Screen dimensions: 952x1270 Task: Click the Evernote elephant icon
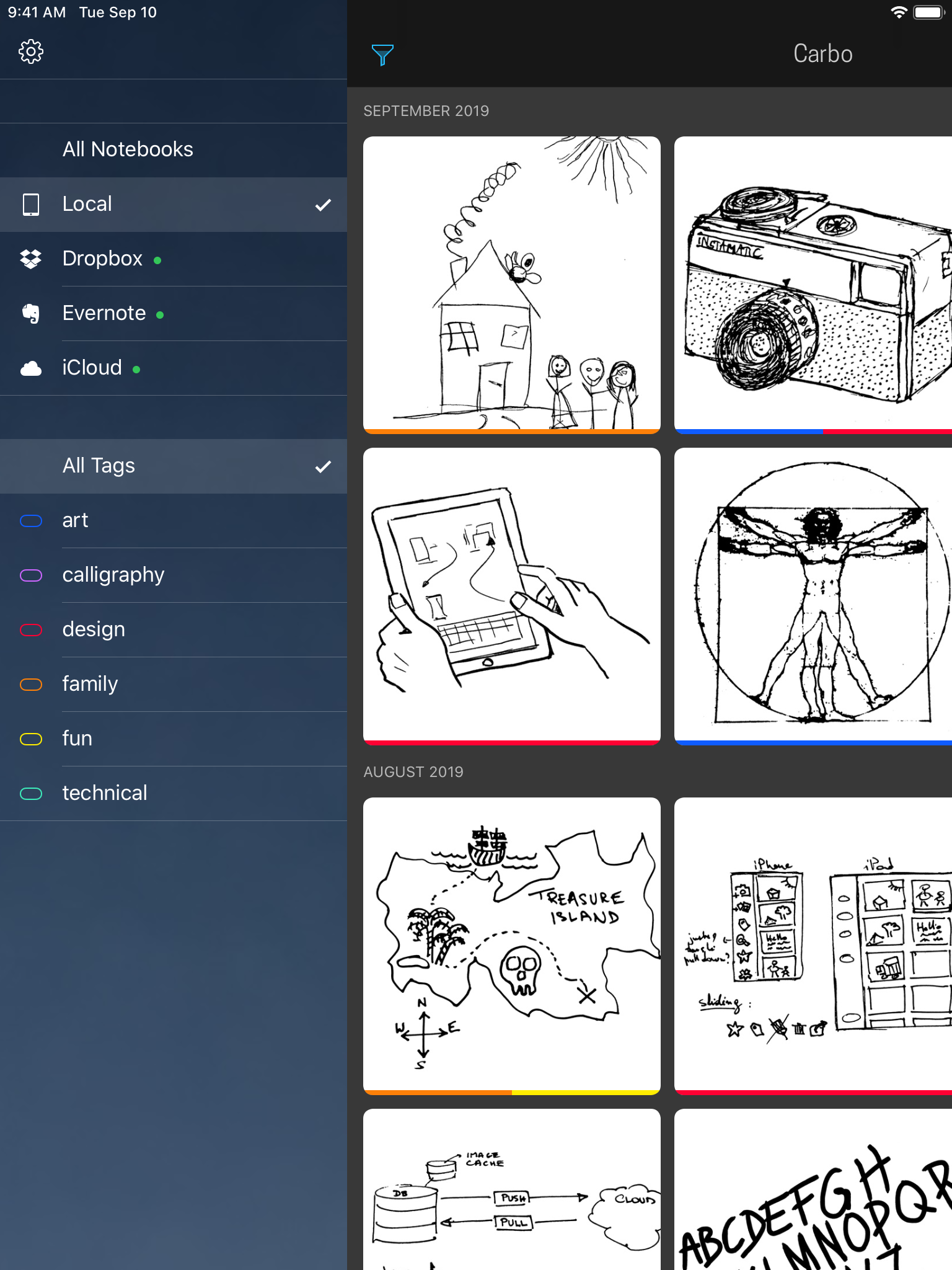click(31, 314)
